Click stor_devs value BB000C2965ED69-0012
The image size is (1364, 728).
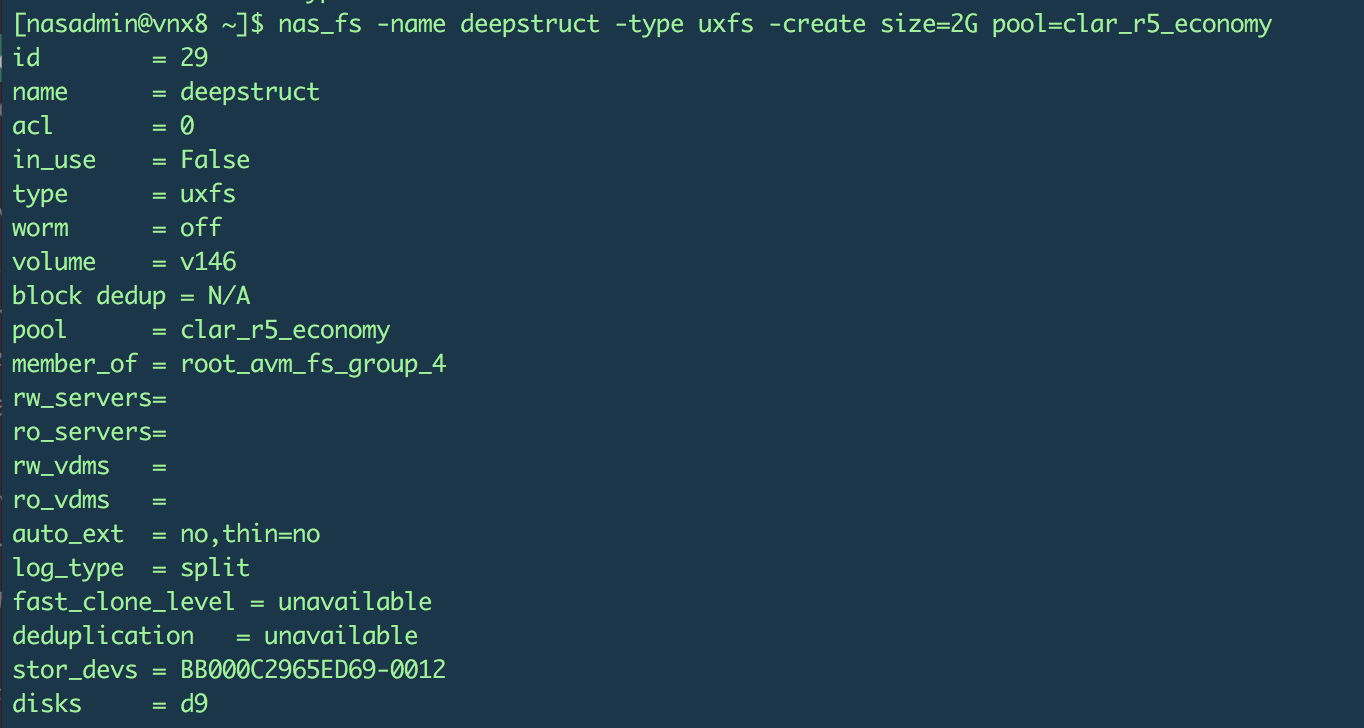point(312,669)
